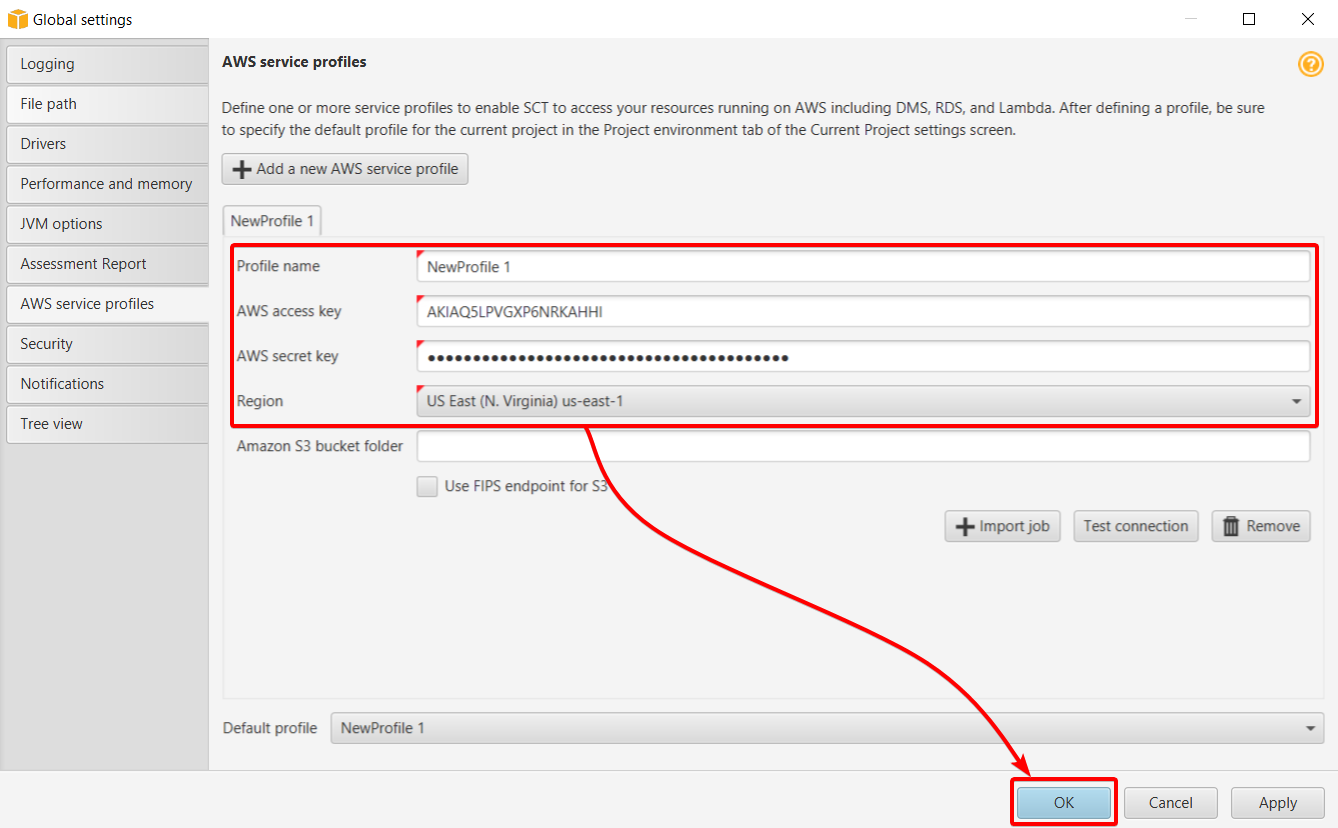This screenshot has width=1338, height=828.
Task: Enable Use FIPS endpoint for S3
Action: click(x=427, y=487)
